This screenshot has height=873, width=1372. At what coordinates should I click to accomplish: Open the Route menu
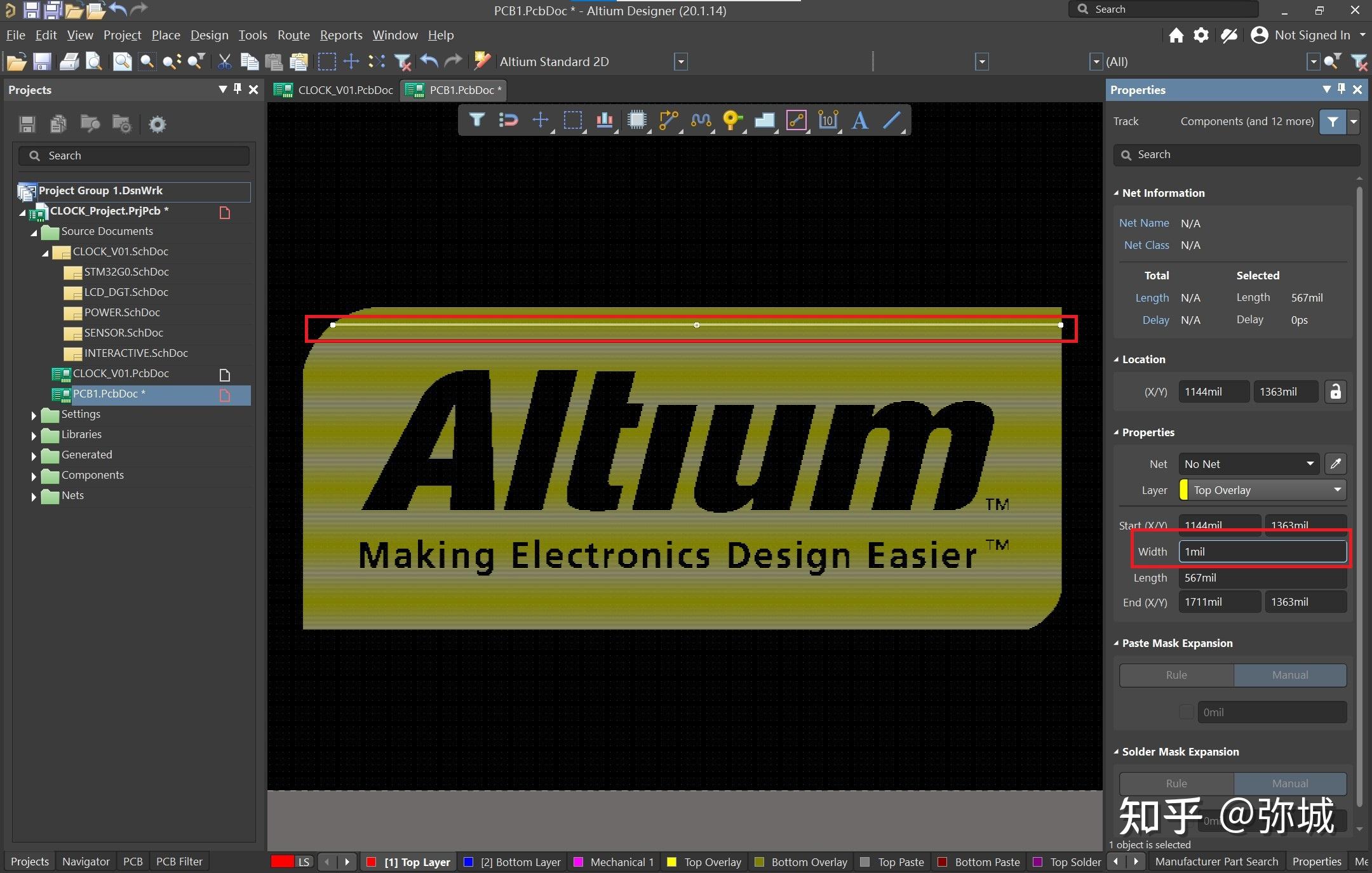click(293, 35)
